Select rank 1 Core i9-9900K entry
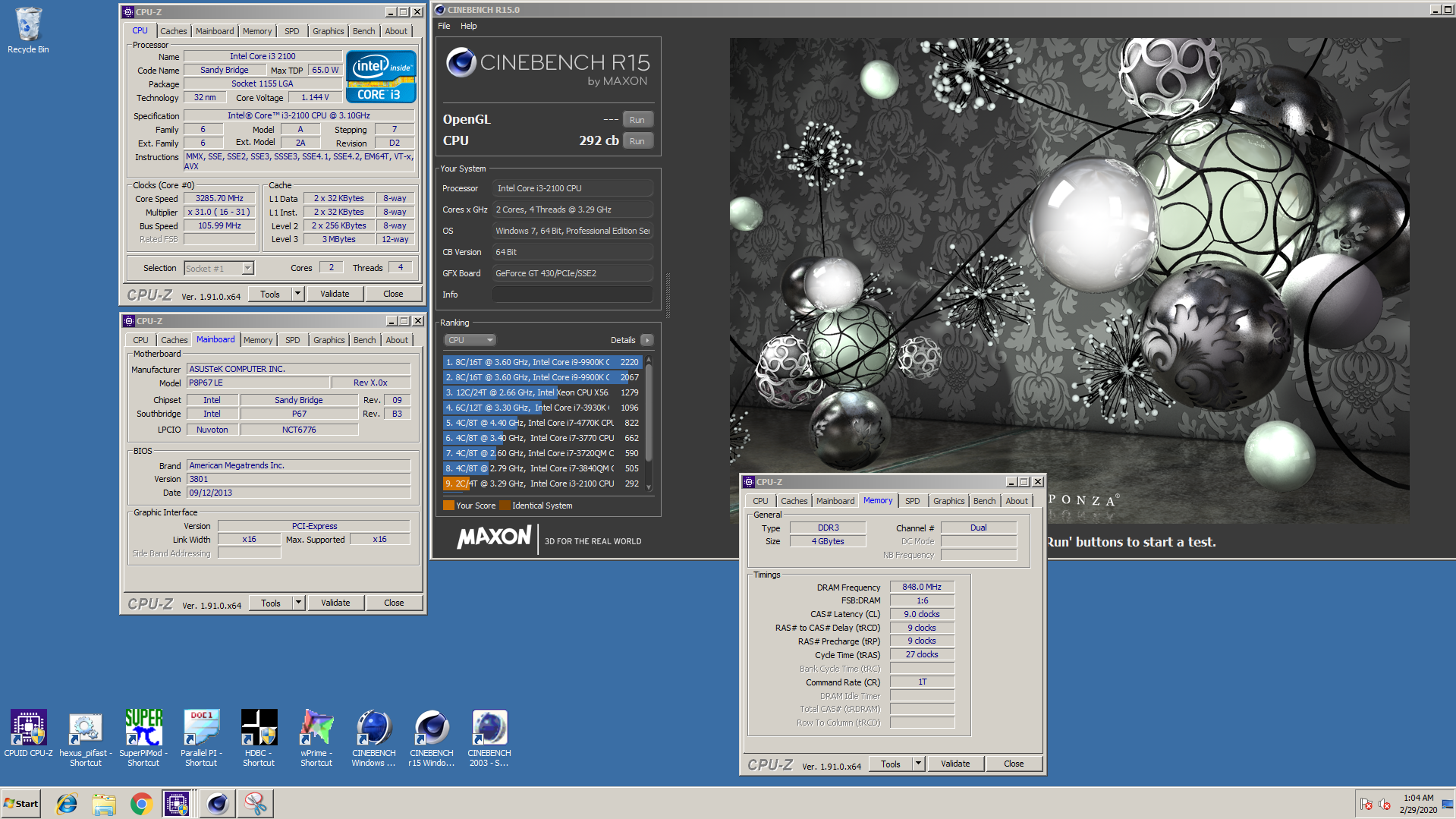The image size is (1456, 819). (x=542, y=362)
